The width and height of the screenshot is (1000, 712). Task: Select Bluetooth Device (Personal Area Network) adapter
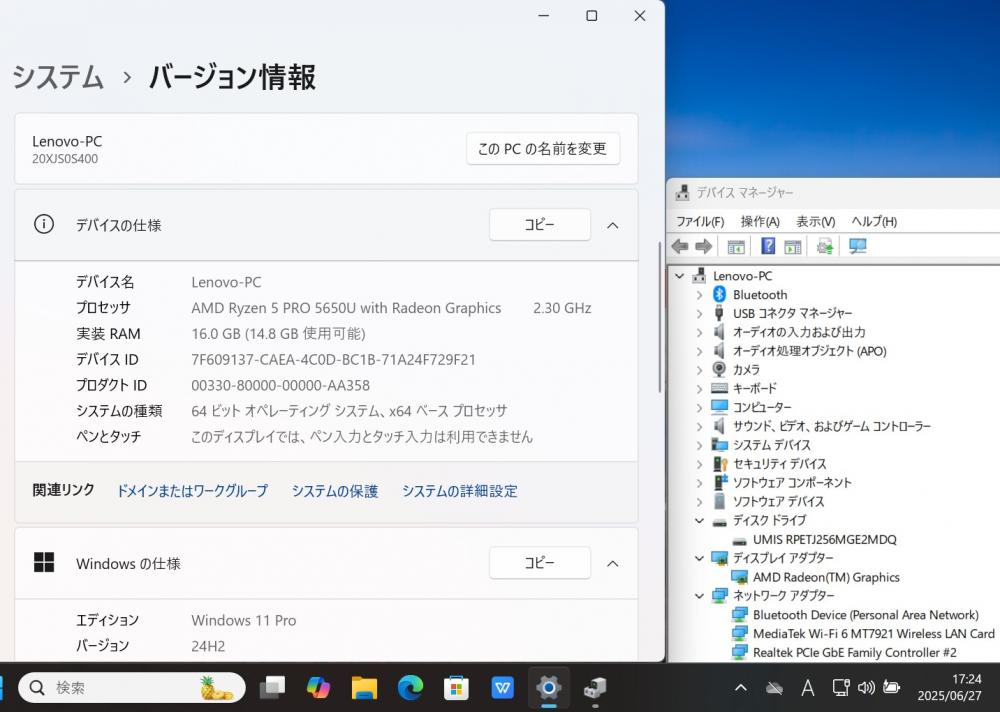tap(865, 615)
